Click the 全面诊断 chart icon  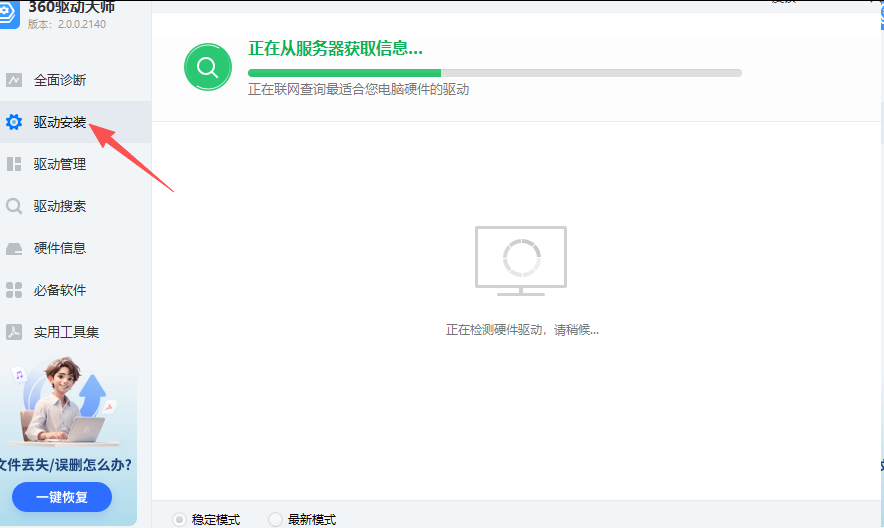[14, 80]
